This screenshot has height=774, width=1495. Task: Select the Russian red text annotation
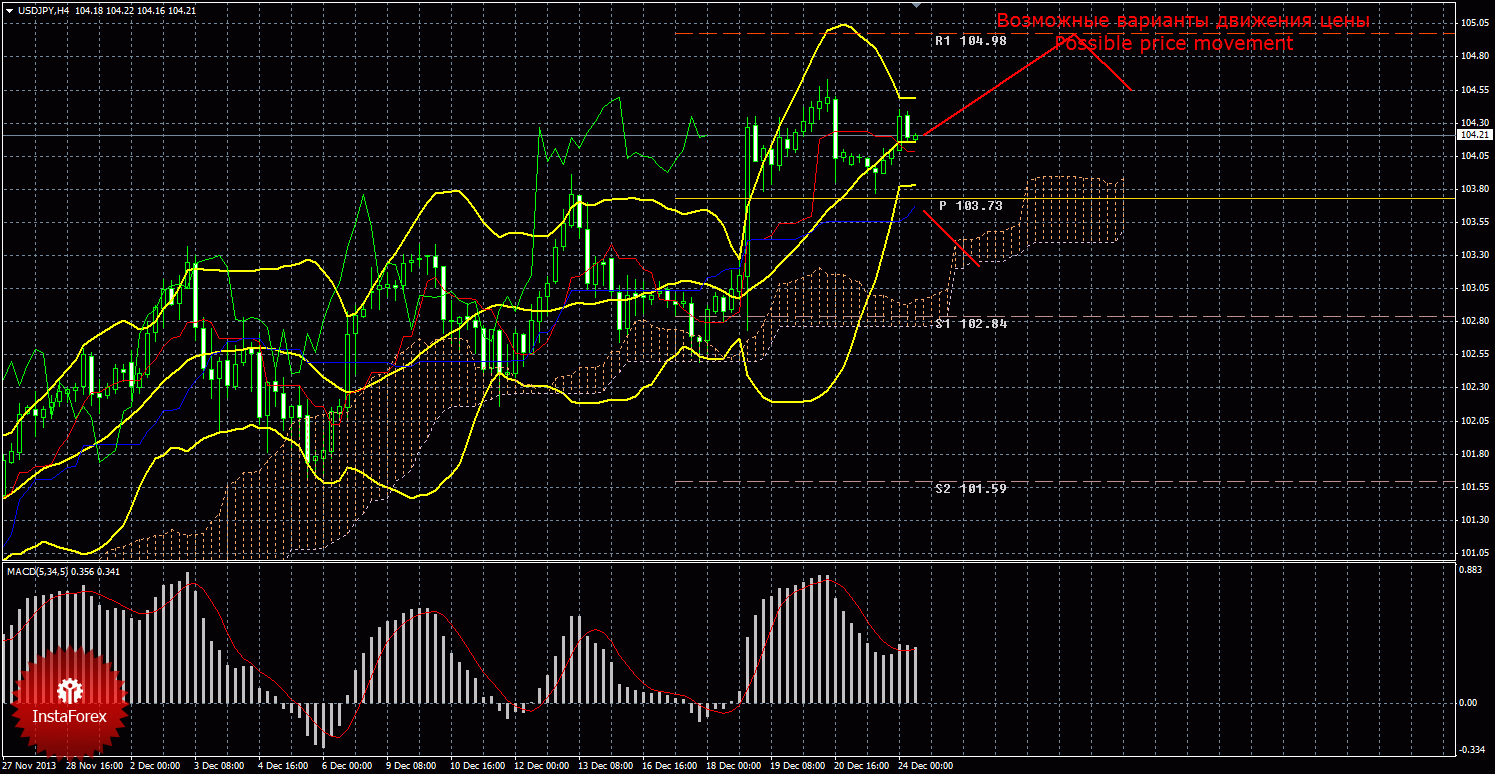tap(1182, 21)
